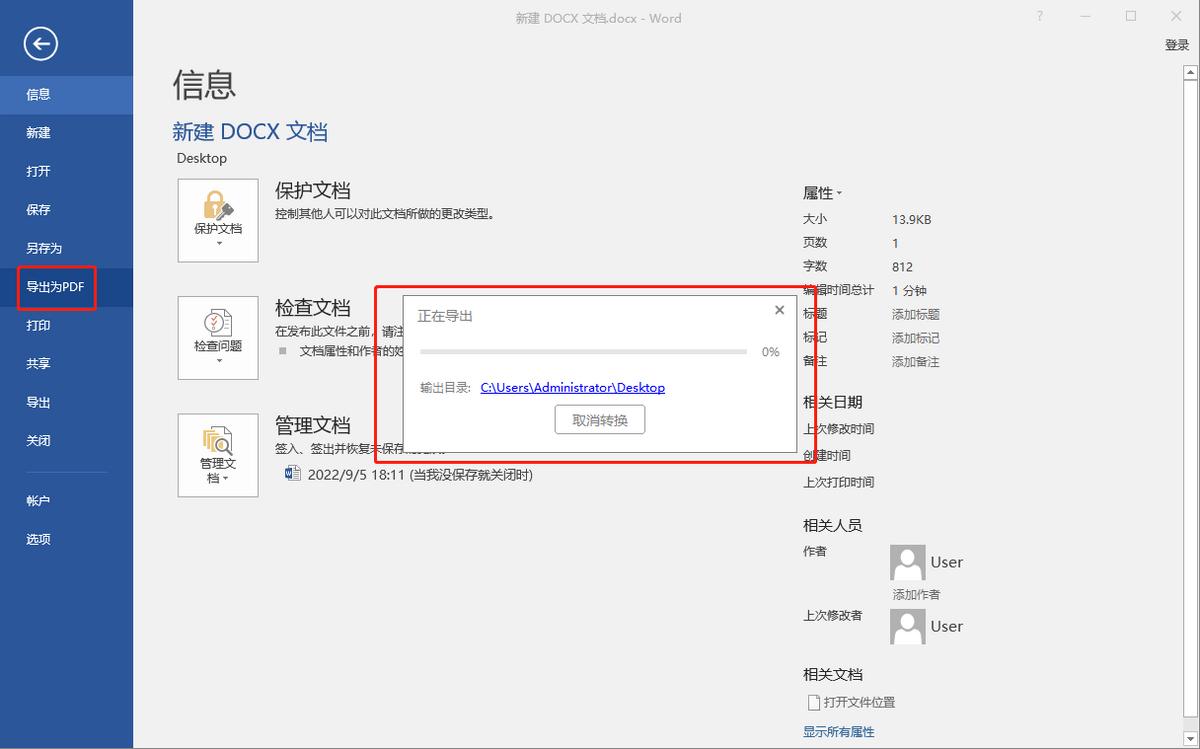Select the 管理文档 (Manage Document) icon
Image resolution: width=1200 pixels, height=749 pixels.
tap(218, 448)
